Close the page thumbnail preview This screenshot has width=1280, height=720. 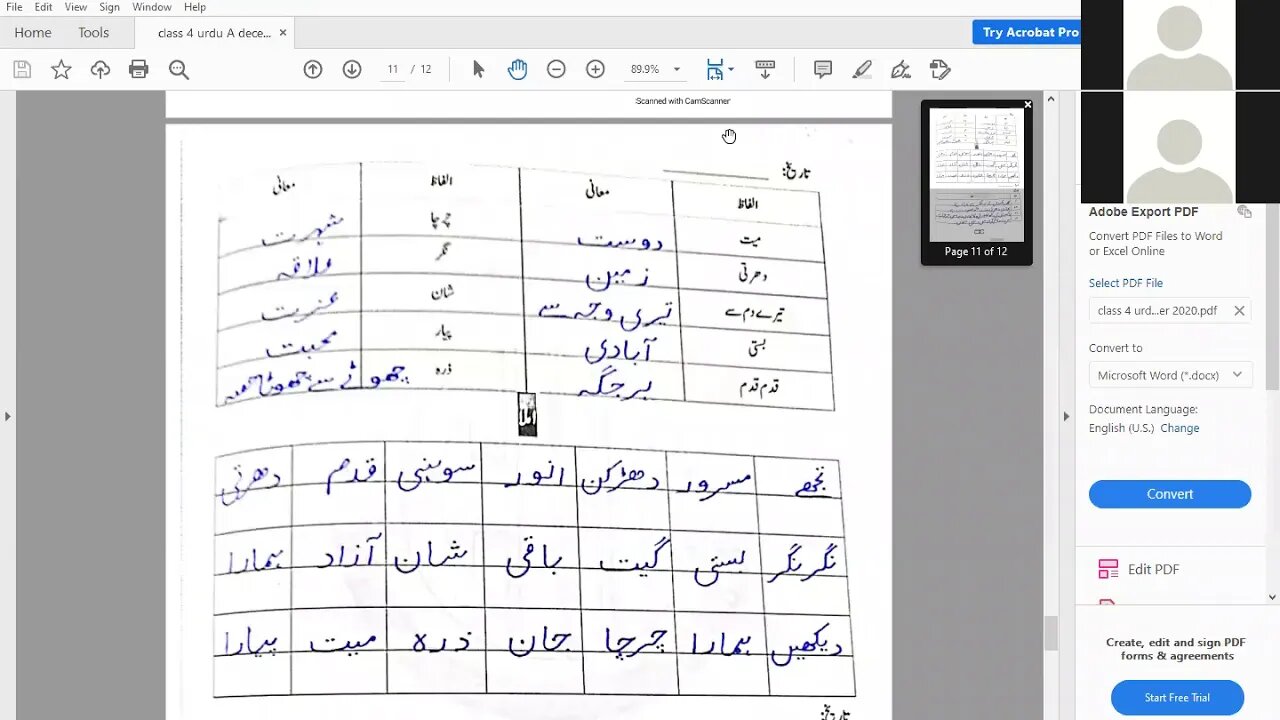(x=1027, y=105)
